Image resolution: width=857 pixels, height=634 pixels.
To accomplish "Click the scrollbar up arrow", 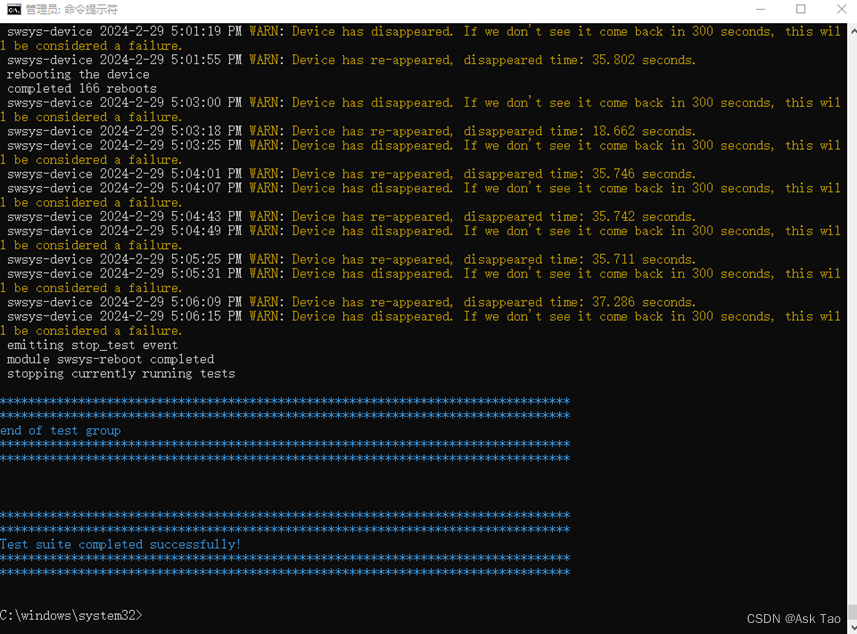I will coord(852,31).
